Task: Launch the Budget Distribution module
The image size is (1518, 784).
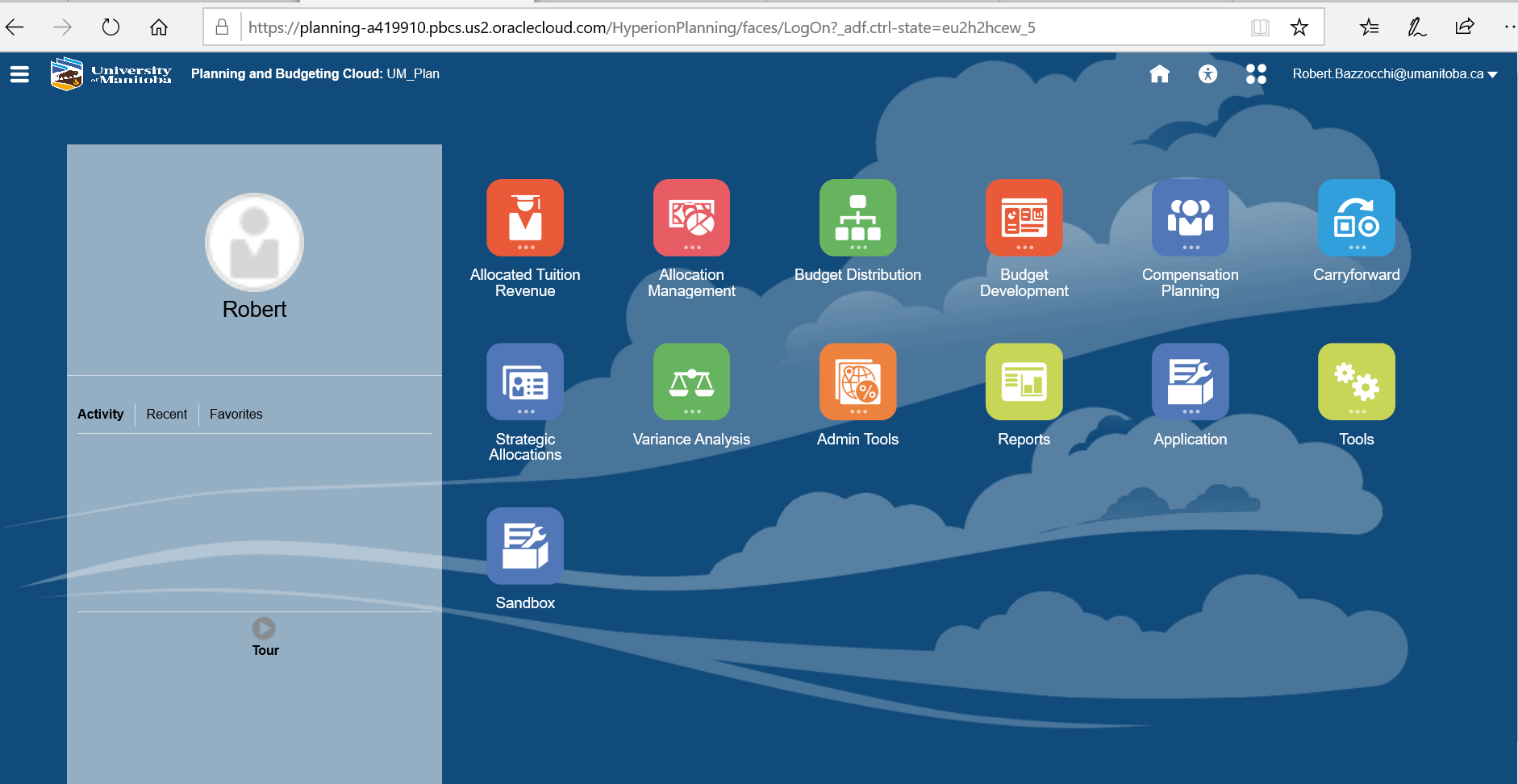Action: click(x=857, y=218)
